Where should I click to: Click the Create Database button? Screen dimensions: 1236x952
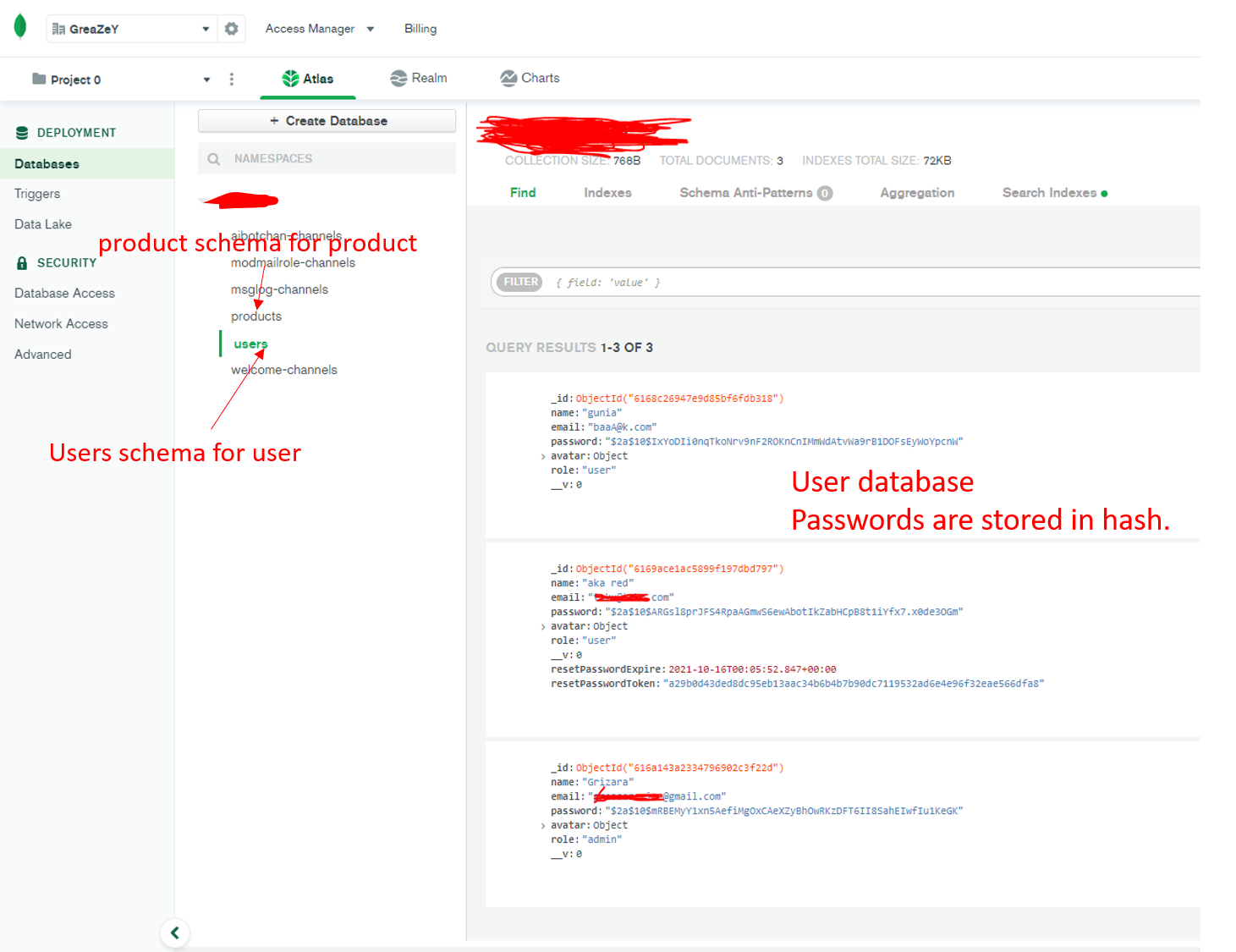(327, 121)
